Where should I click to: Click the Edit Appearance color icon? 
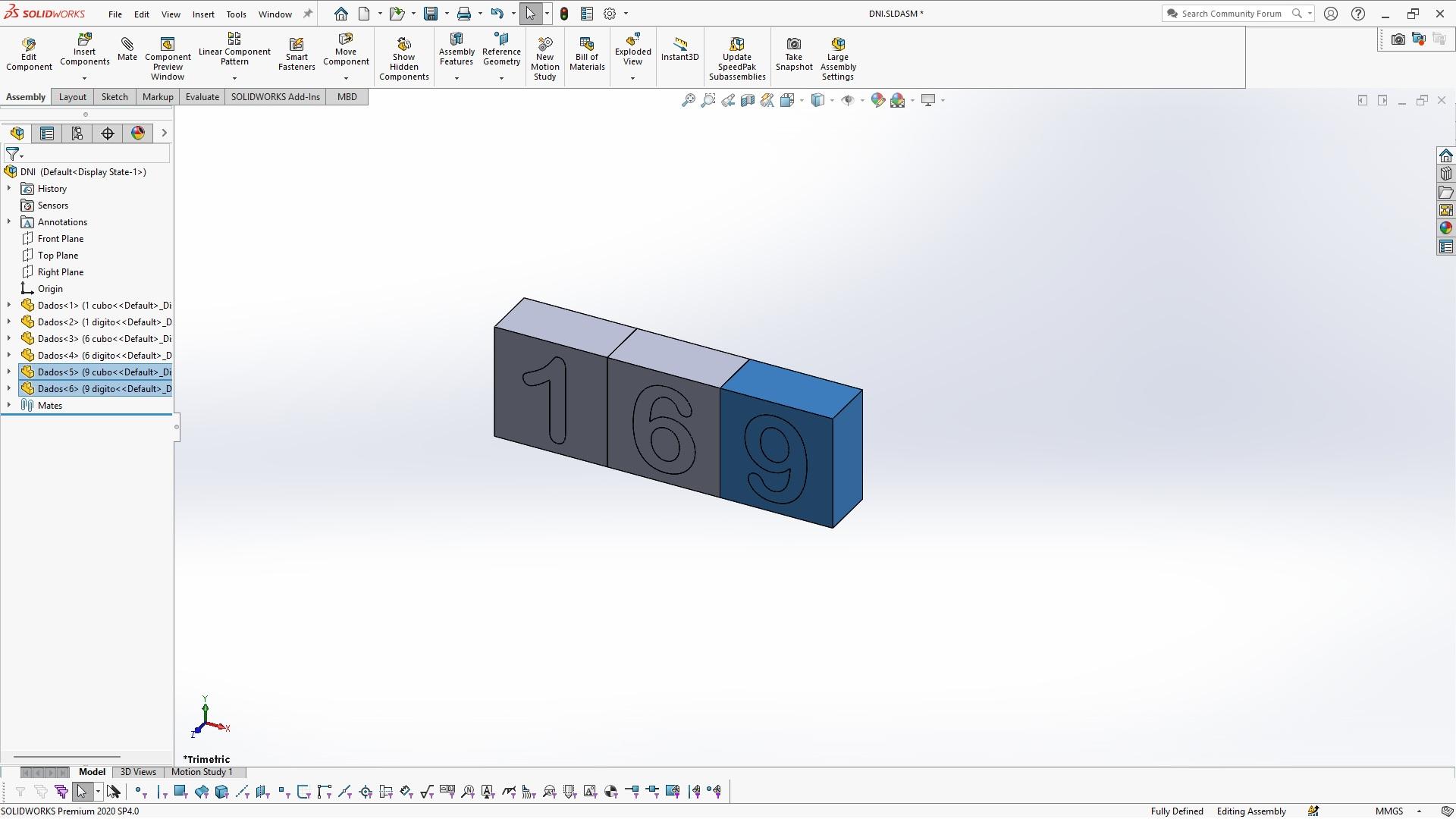[x=878, y=100]
